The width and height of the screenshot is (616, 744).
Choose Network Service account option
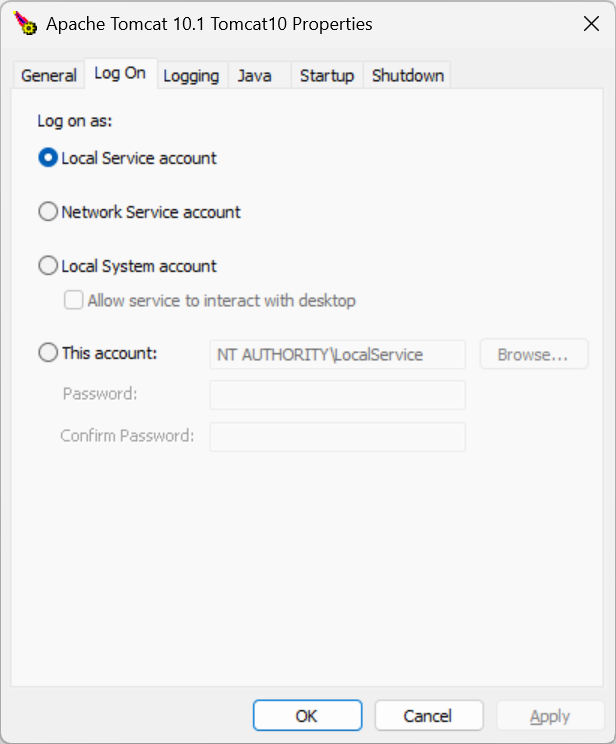coord(48,212)
